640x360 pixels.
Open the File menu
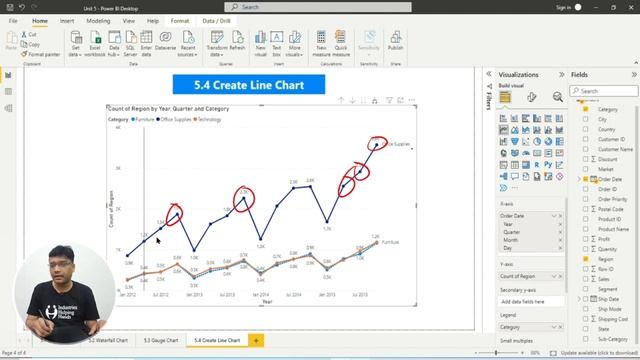pos(13,21)
